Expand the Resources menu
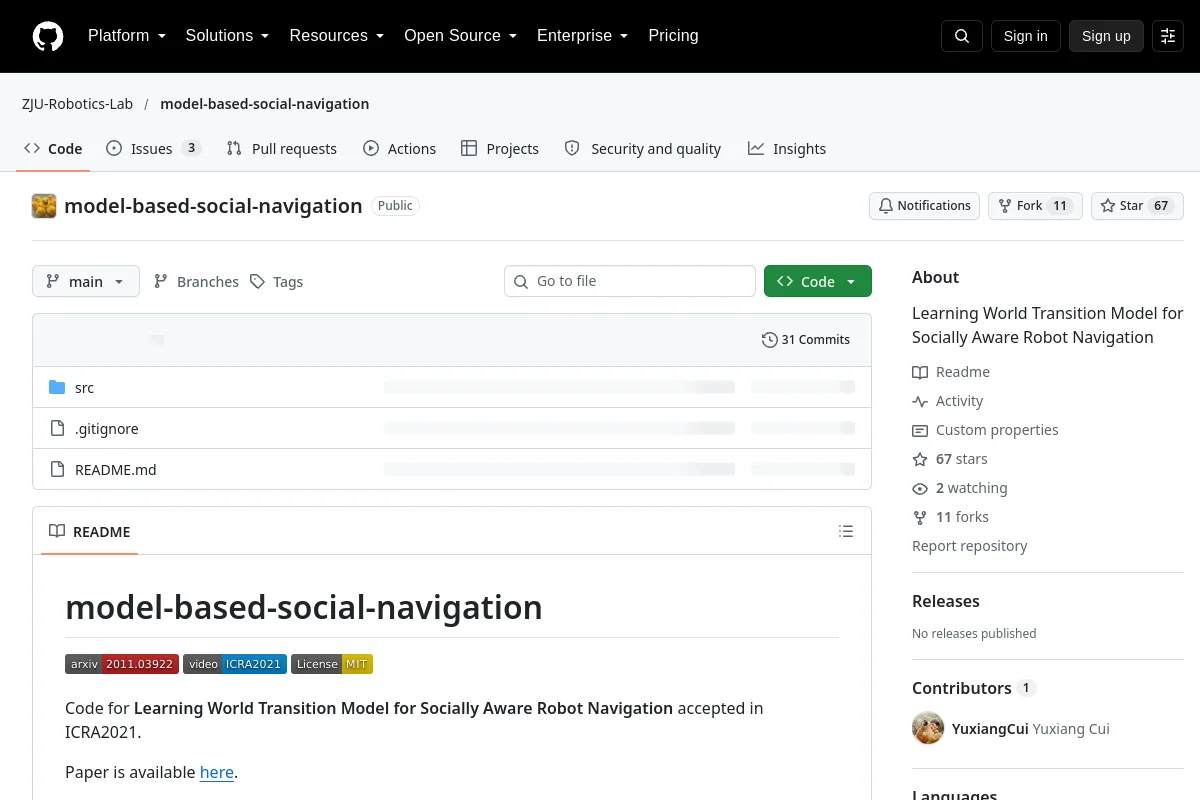1200x800 pixels. click(337, 36)
